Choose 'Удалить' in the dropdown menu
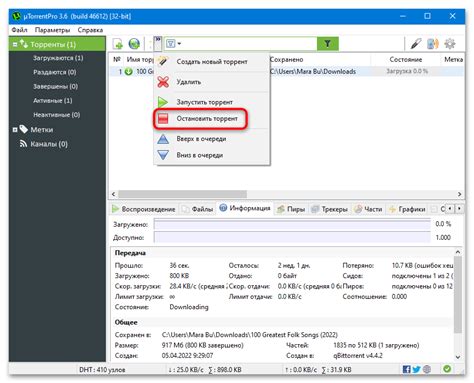474x383 pixels. (x=212, y=82)
